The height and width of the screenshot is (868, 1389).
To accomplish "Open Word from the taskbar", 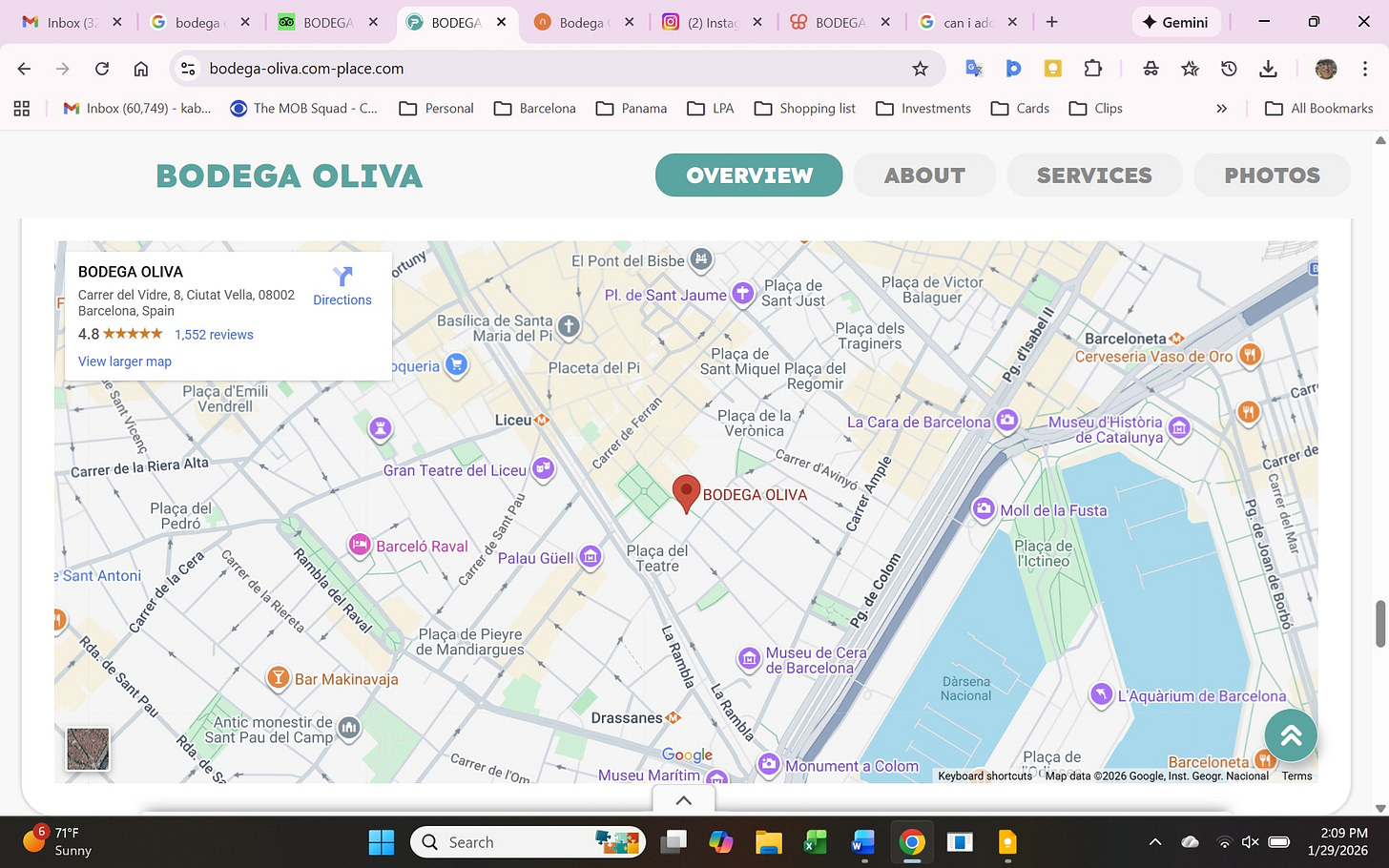I will click(863, 842).
